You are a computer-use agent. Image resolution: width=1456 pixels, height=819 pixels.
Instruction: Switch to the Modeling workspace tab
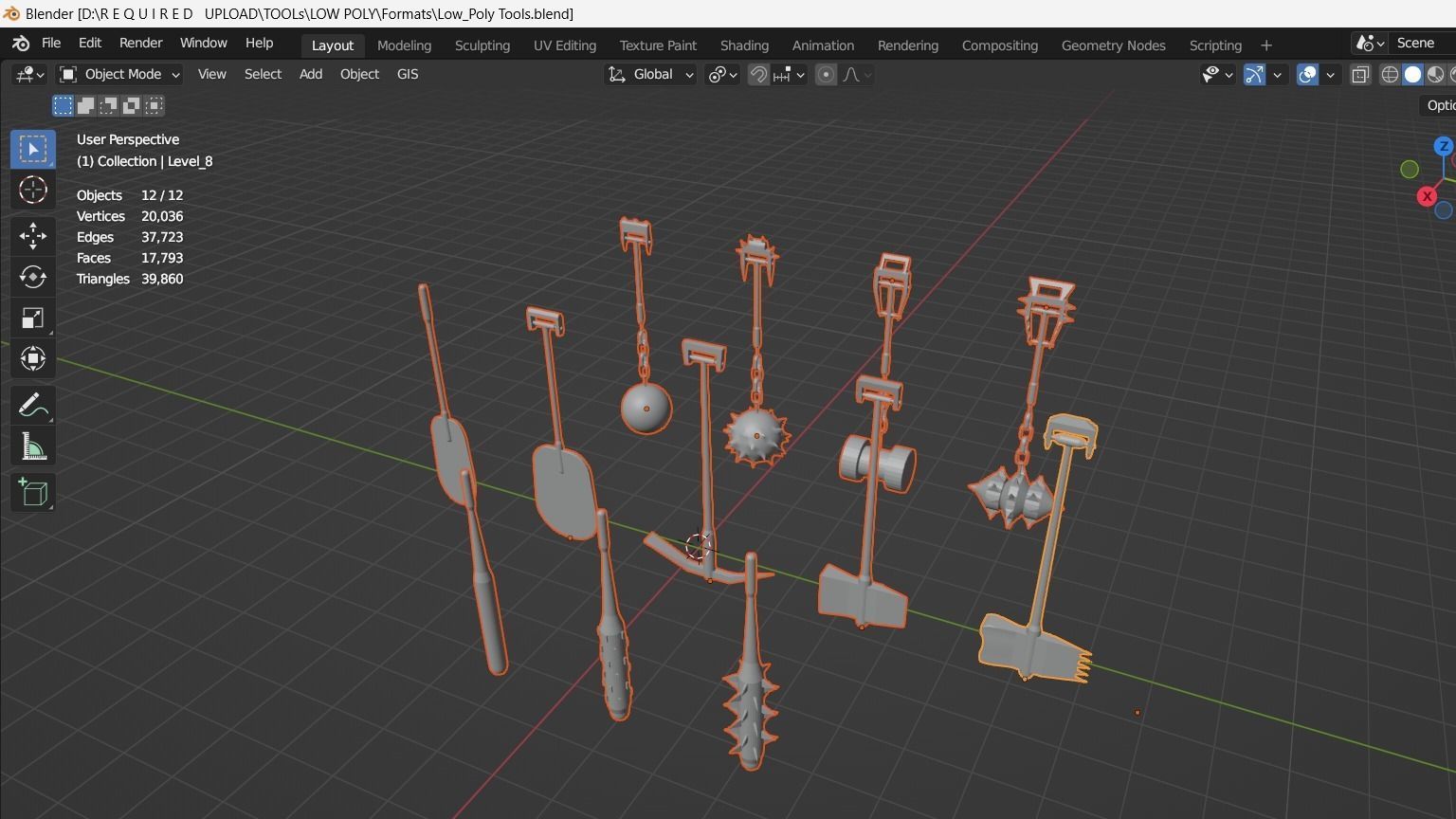[404, 45]
